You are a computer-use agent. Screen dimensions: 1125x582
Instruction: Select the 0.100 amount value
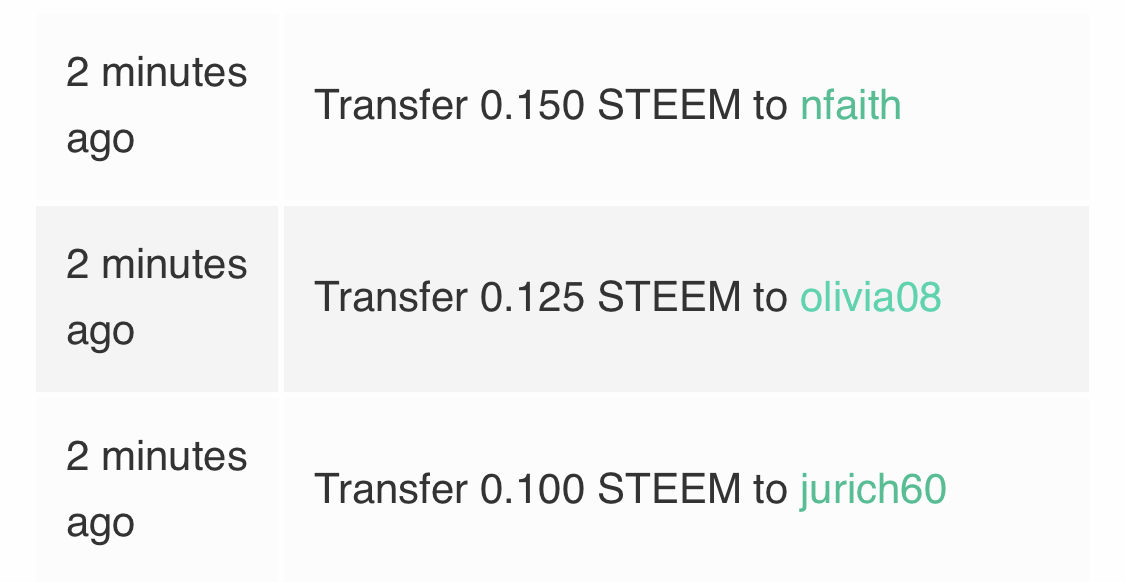pyautogui.click(x=532, y=489)
